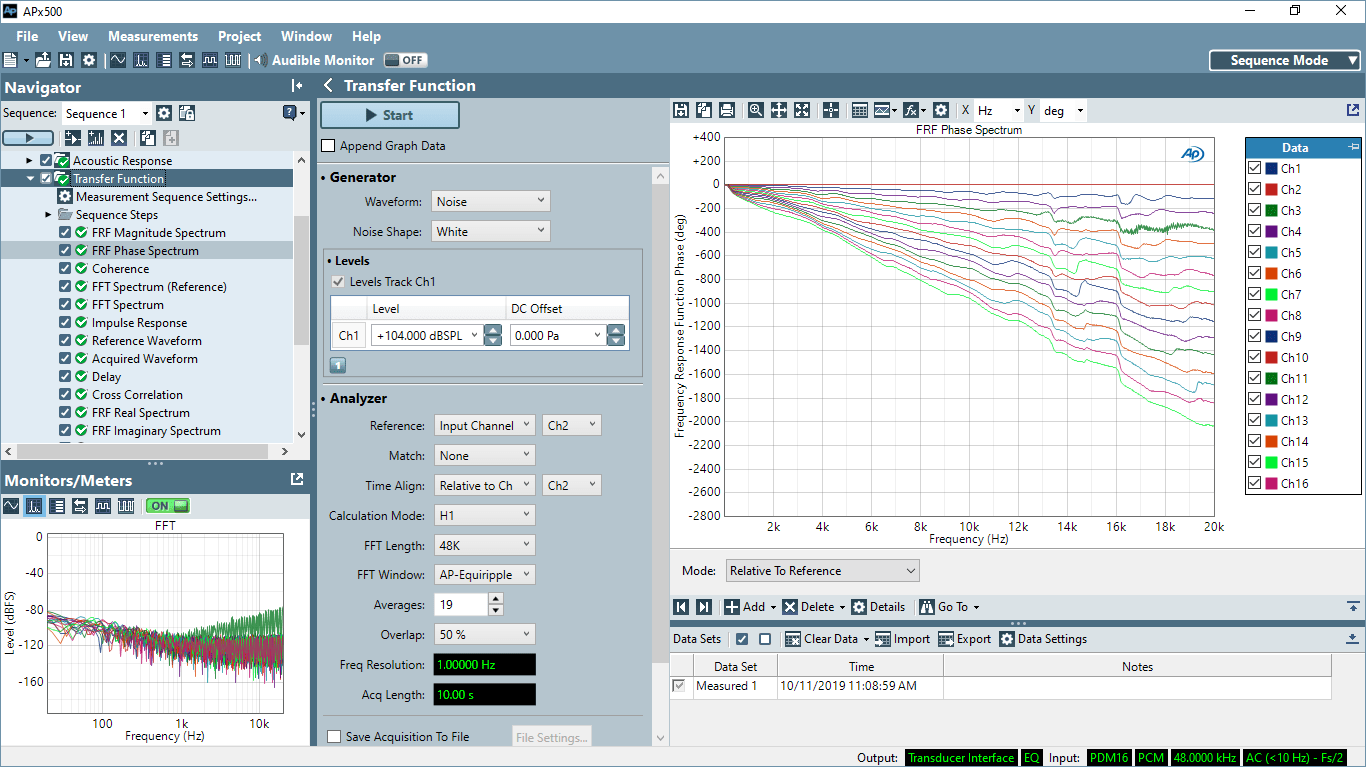Open the Measurements menu

click(153, 36)
